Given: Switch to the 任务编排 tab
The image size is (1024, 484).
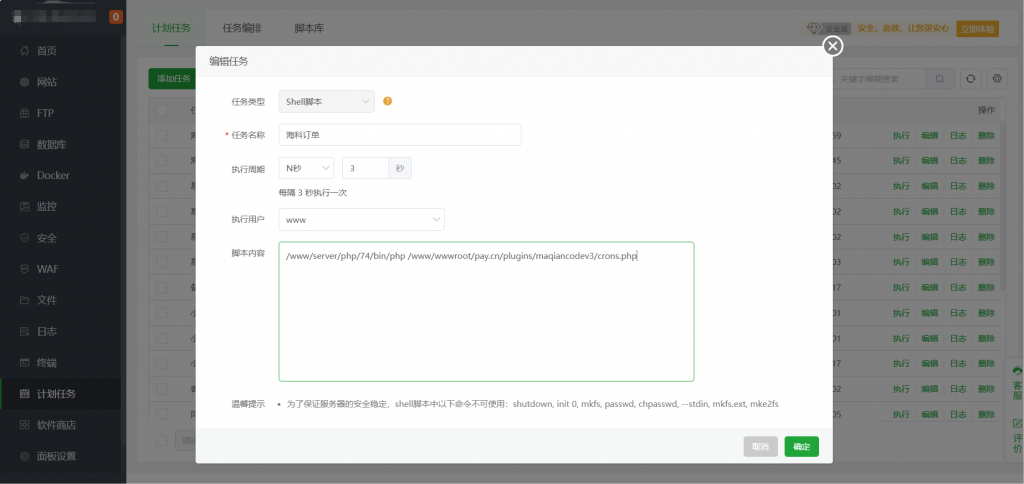Looking at the screenshot, I should pyautogui.click(x=242, y=29).
